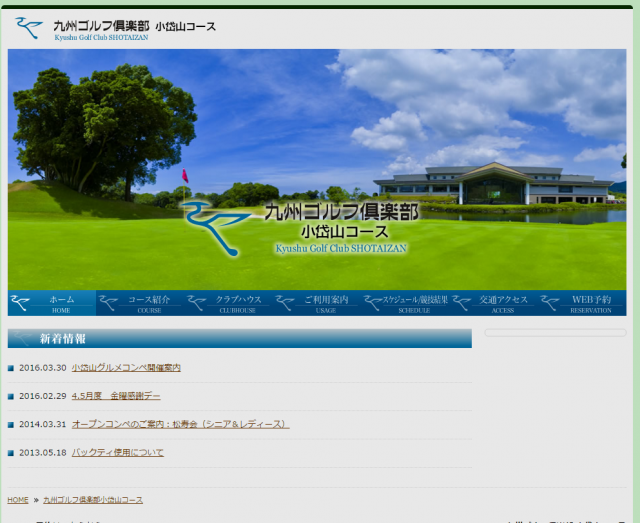Viewport: 640px width, 523px height.
Task: Click the empty sidebar box beside 新着情報
Action: coord(555,333)
